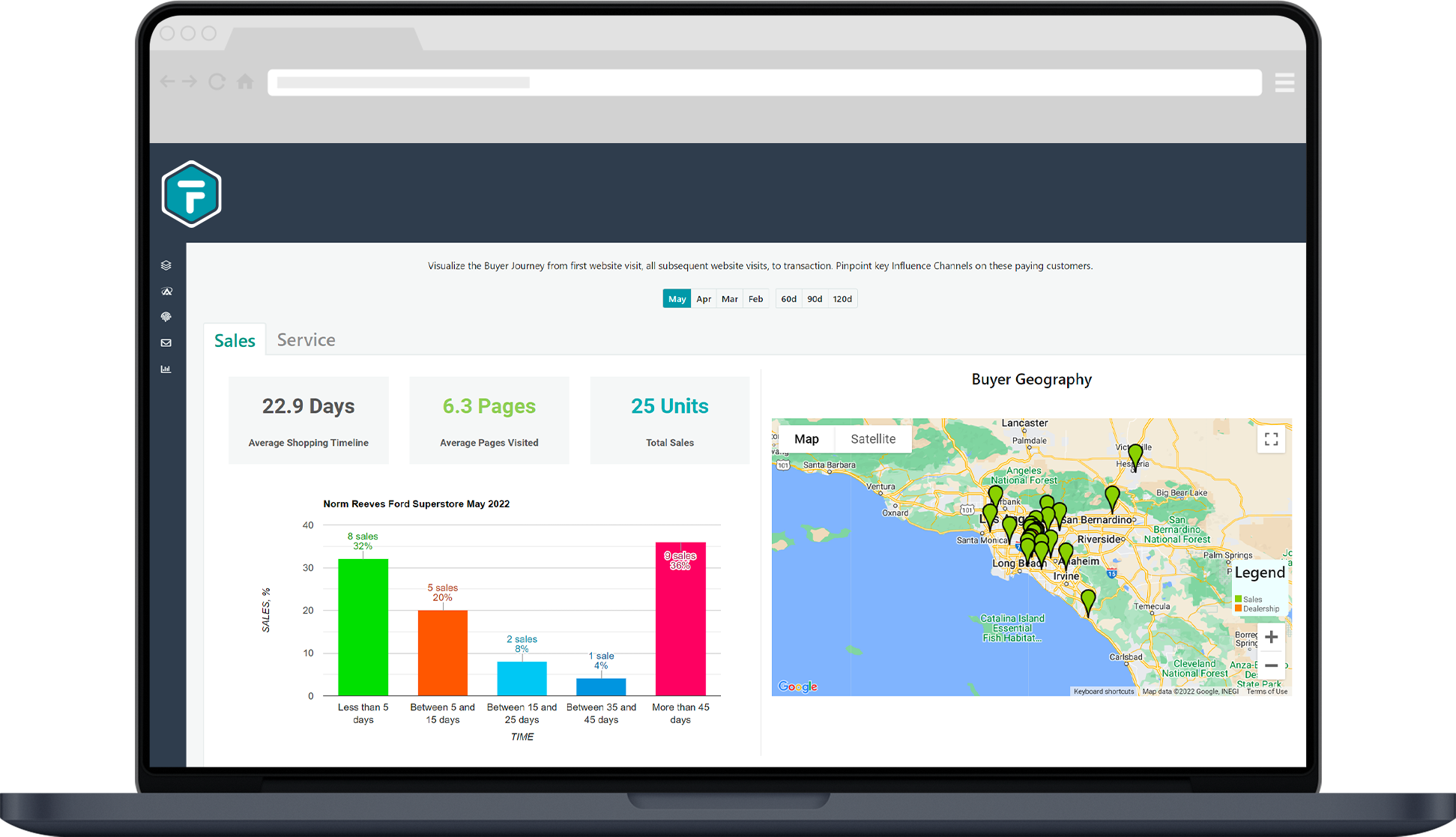Focus the browser address bar
Viewport: 1456px width, 837px height.
point(764,82)
